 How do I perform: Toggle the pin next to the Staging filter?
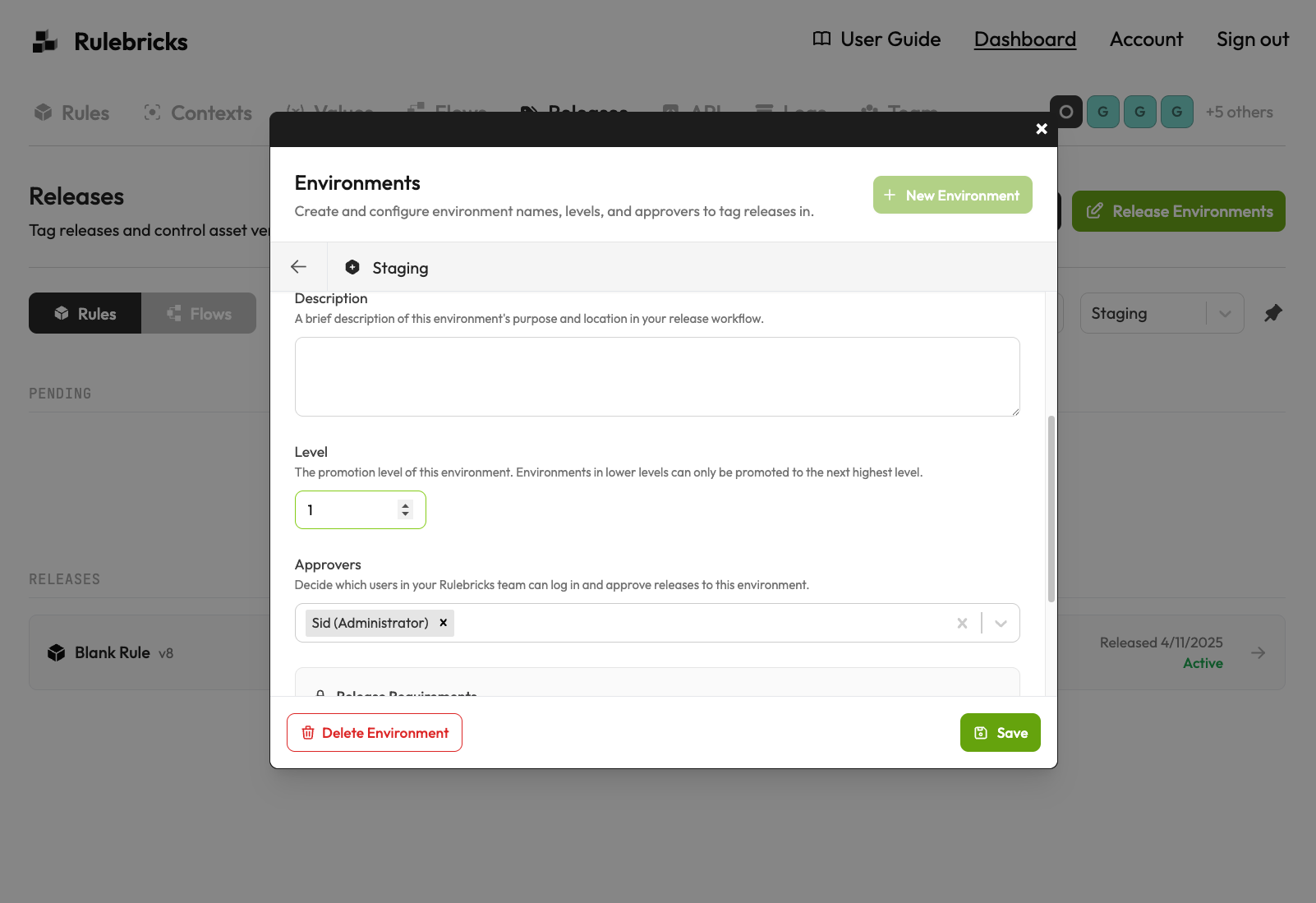(1274, 313)
